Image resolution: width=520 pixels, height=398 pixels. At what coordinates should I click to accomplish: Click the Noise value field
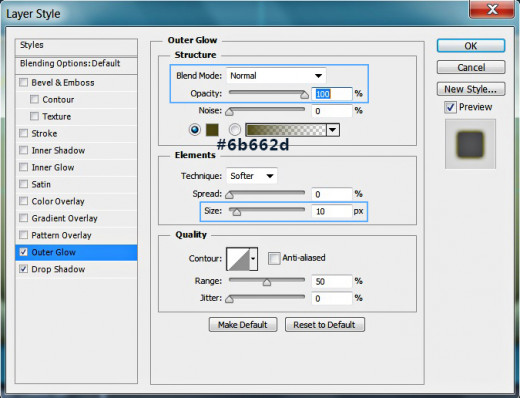click(332, 111)
